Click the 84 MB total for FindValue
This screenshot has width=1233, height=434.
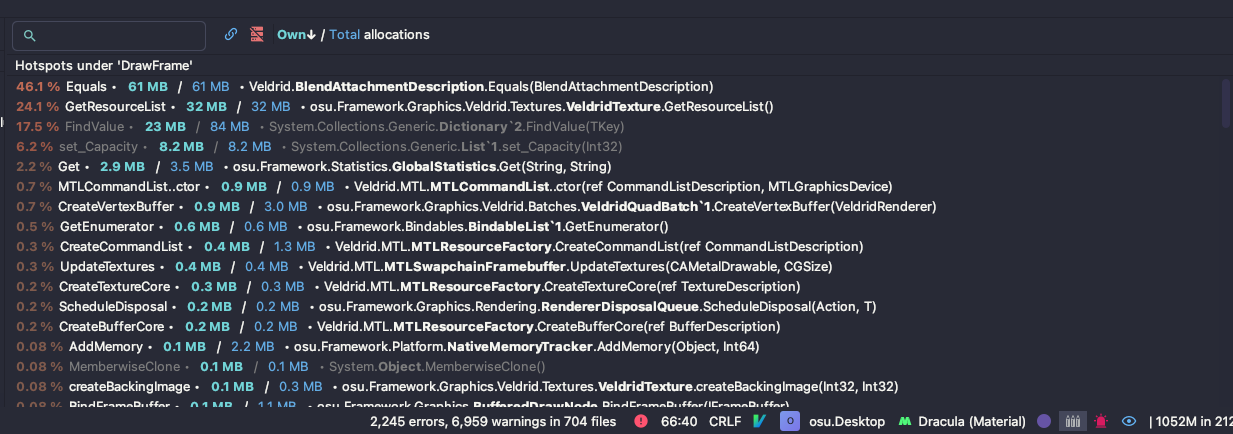coord(229,126)
